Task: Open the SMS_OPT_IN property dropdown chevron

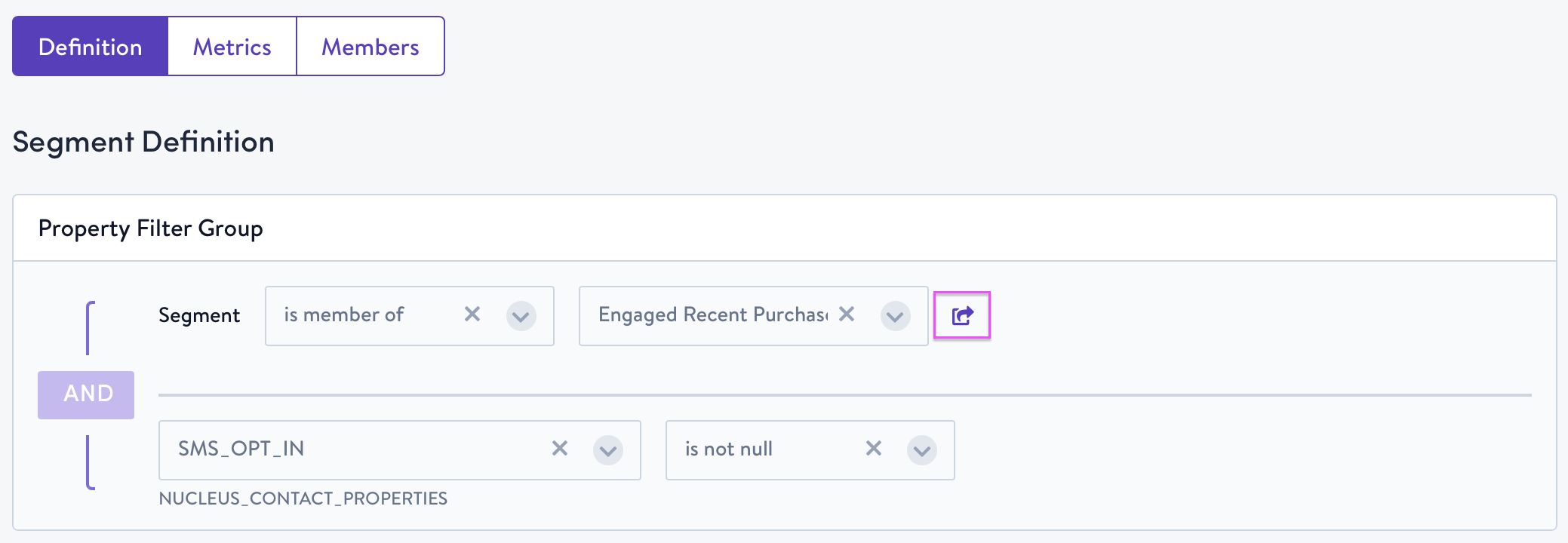Action: coord(608,450)
